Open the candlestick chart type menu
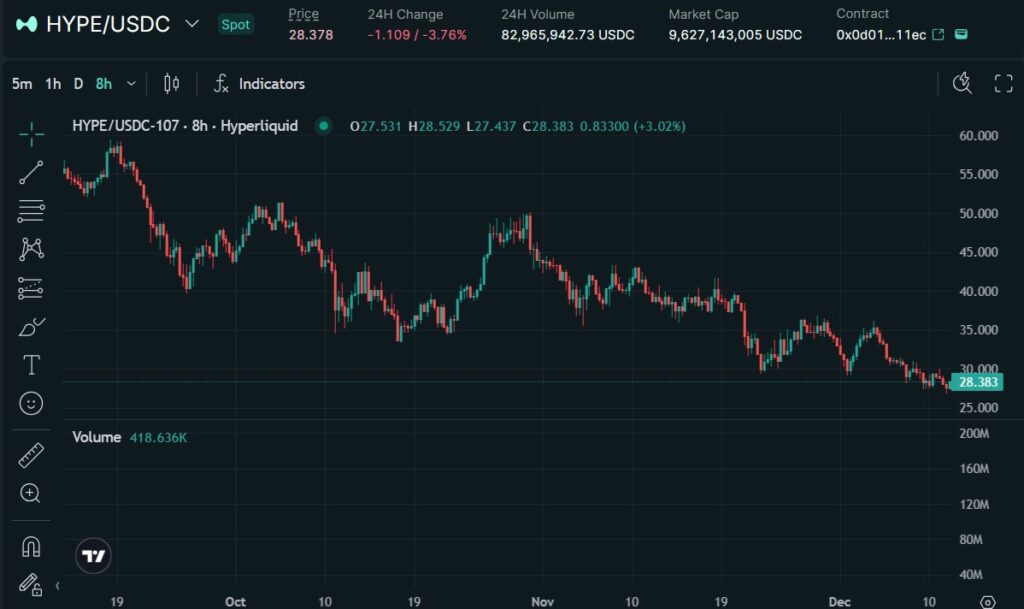This screenshot has width=1024, height=609. point(171,84)
